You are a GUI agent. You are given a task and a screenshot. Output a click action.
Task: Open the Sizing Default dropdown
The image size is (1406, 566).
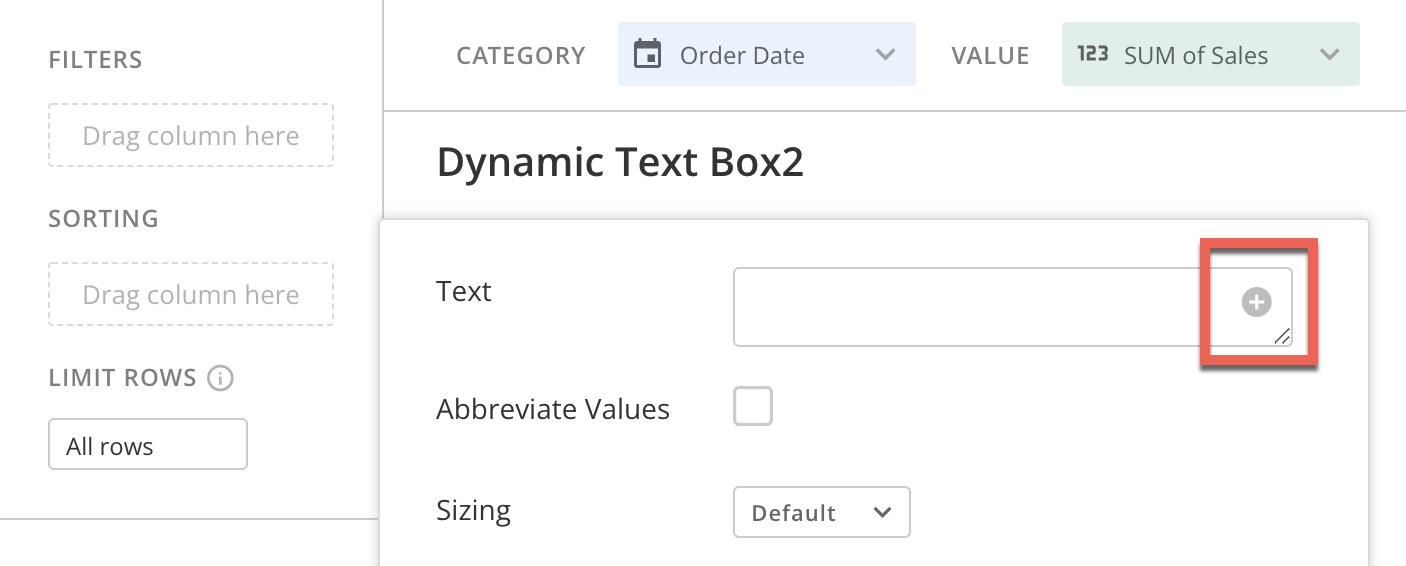pyautogui.click(x=822, y=512)
